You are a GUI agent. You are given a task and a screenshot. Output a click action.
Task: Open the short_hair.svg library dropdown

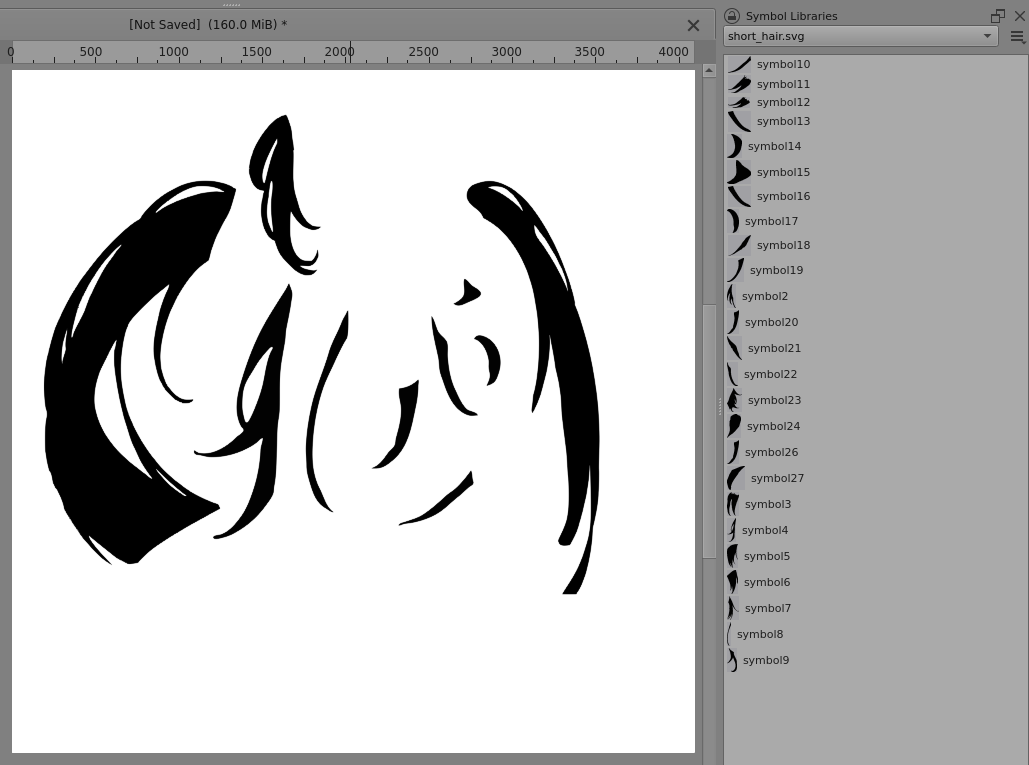[x=860, y=36]
